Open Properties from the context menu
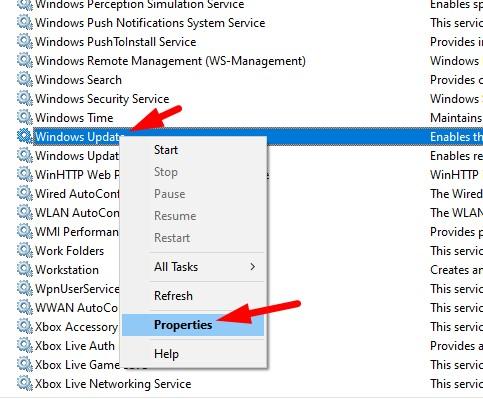The image size is (483, 399). coord(193,325)
